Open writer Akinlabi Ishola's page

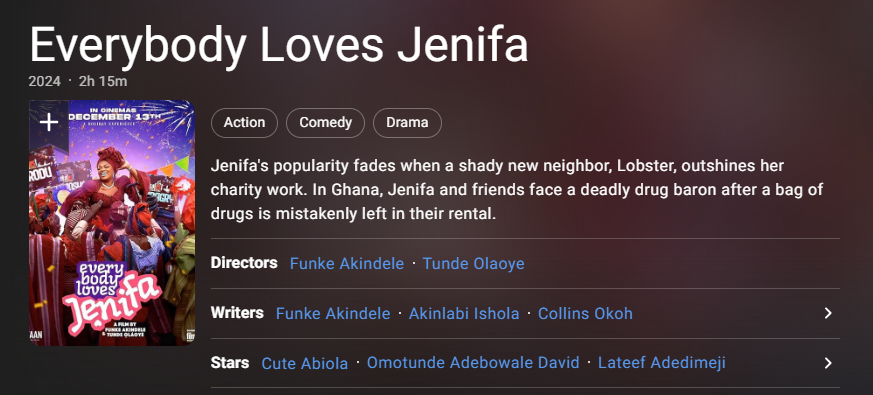(464, 314)
